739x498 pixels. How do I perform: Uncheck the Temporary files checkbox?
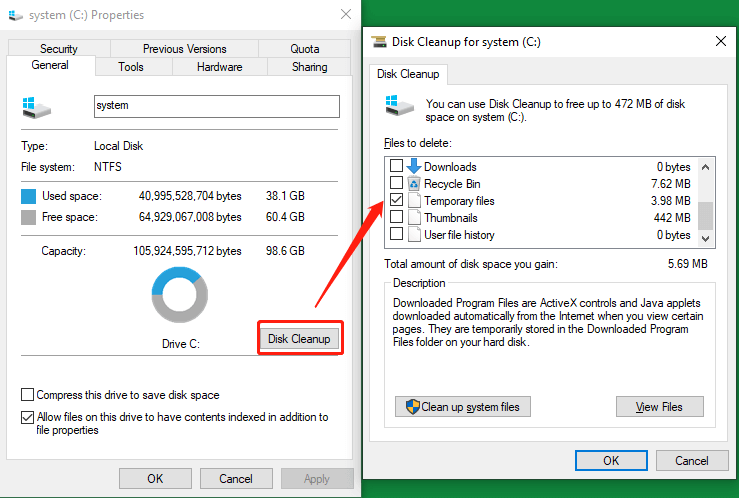(x=397, y=201)
